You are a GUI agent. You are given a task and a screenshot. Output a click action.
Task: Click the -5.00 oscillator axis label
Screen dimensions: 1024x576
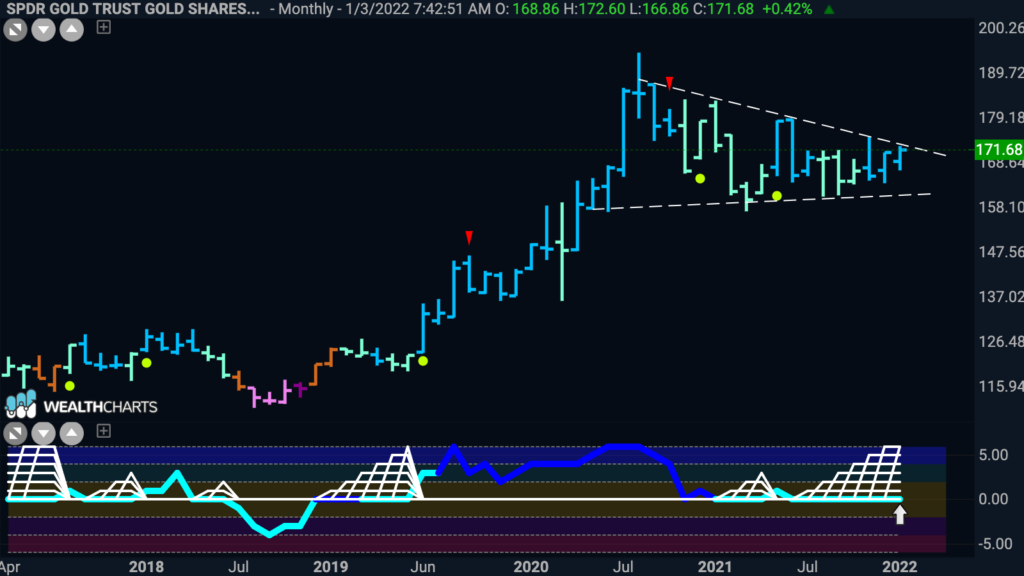[995, 544]
